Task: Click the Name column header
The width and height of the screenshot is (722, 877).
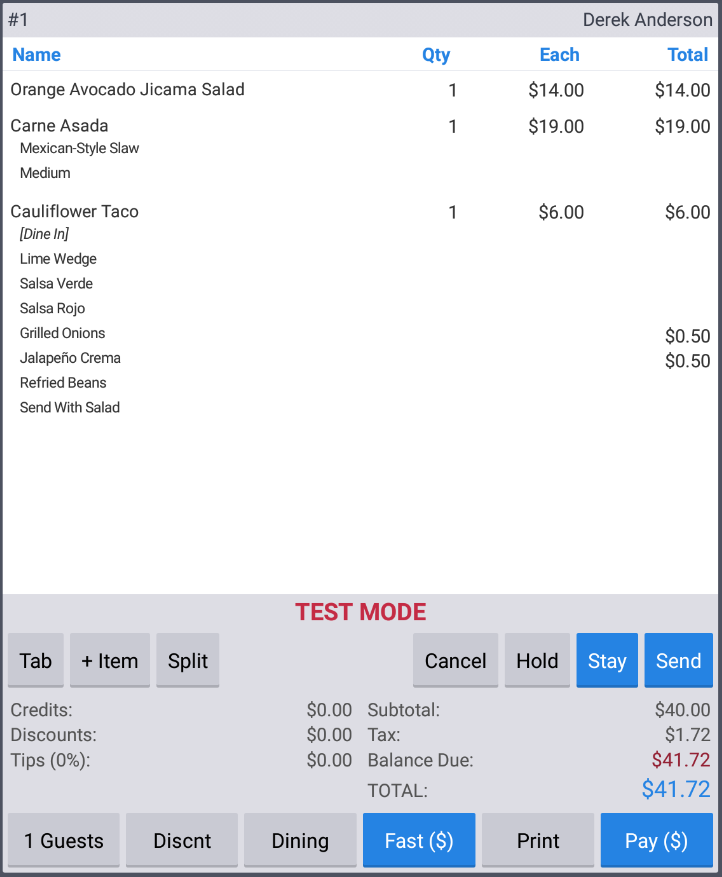Action: coord(37,55)
